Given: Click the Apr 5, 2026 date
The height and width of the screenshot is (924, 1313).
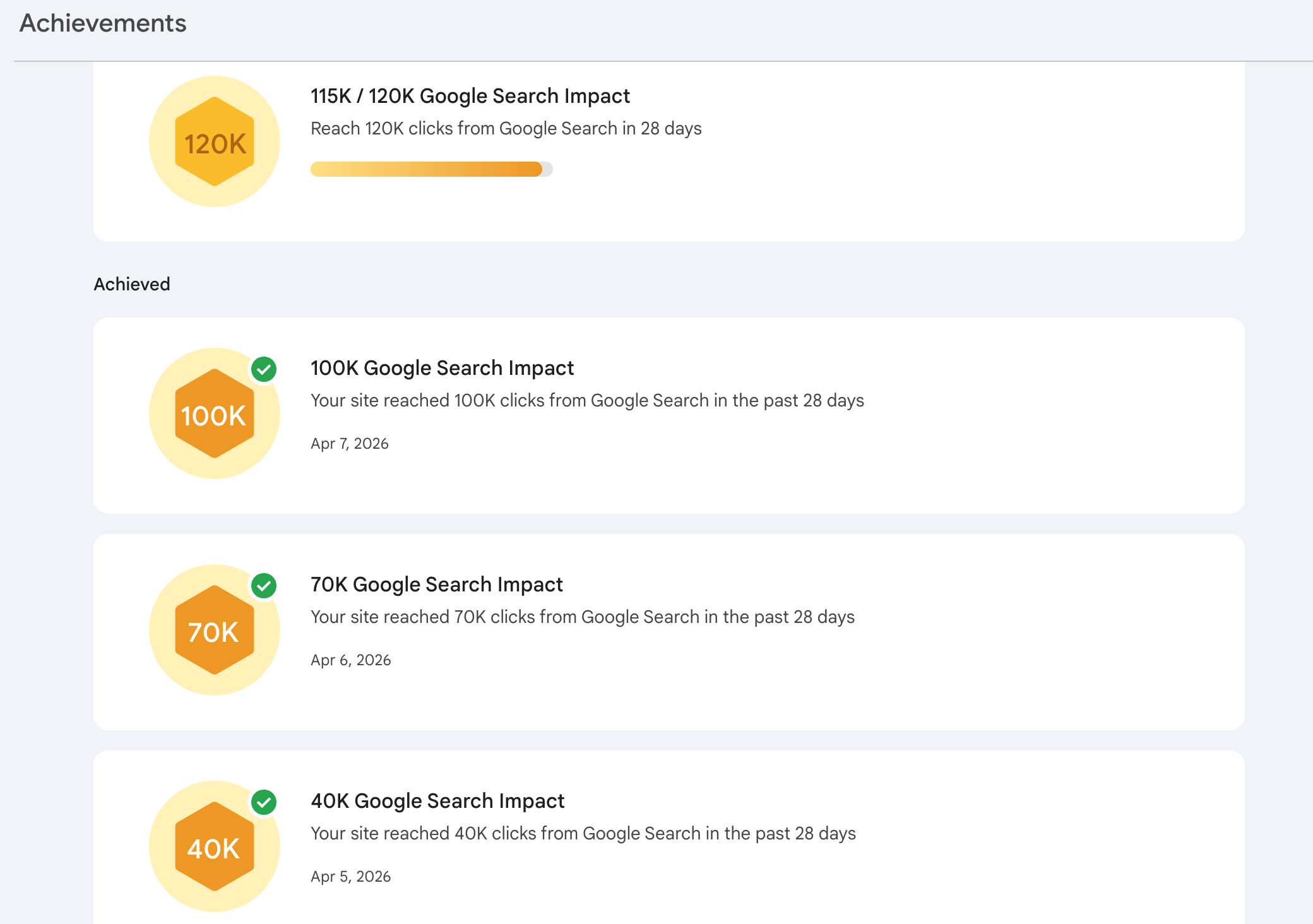Looking at the screenshot, I should click(x=350, y=877).
